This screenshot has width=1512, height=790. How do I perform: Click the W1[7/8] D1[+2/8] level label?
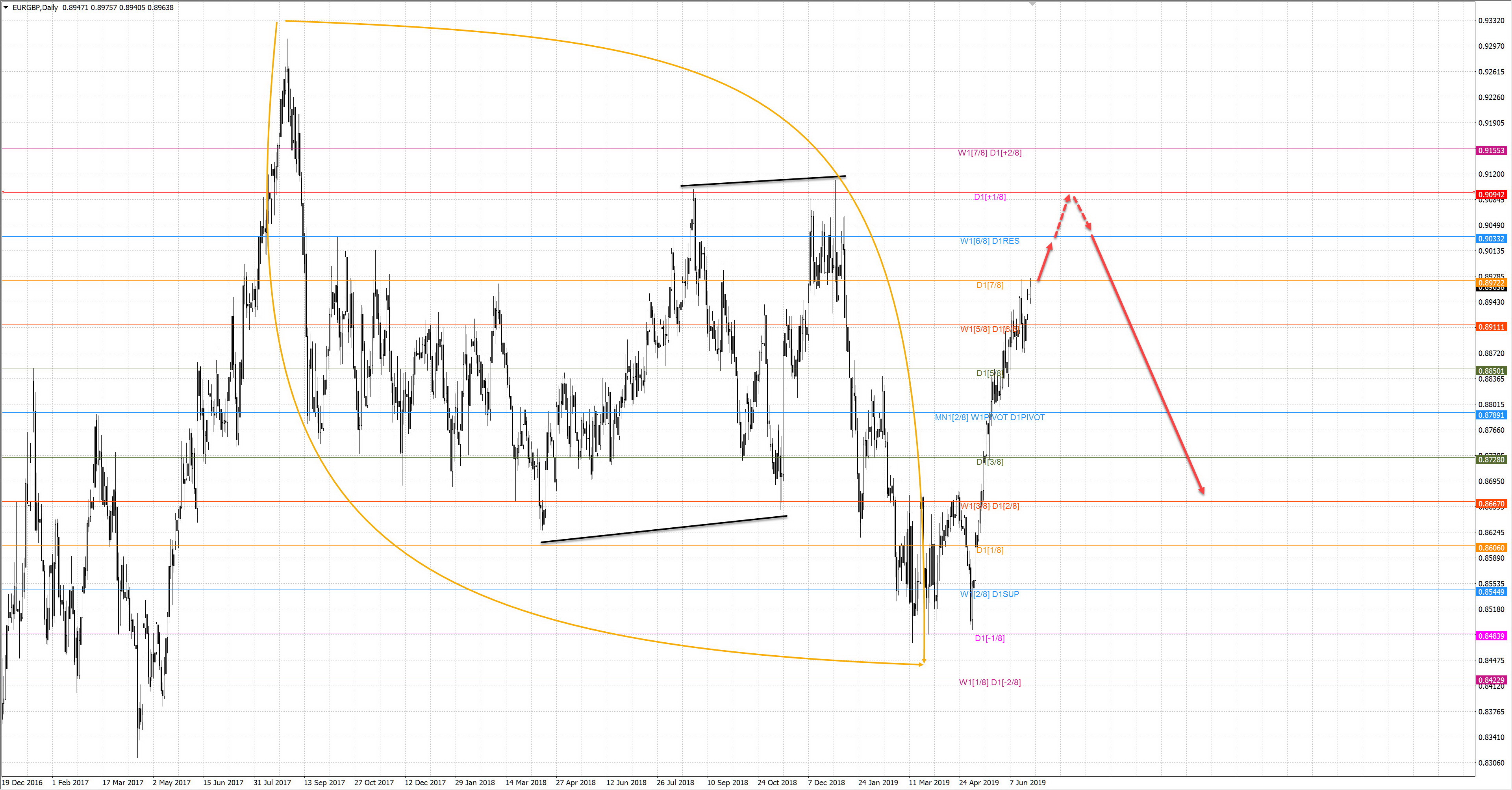(989, 152)
